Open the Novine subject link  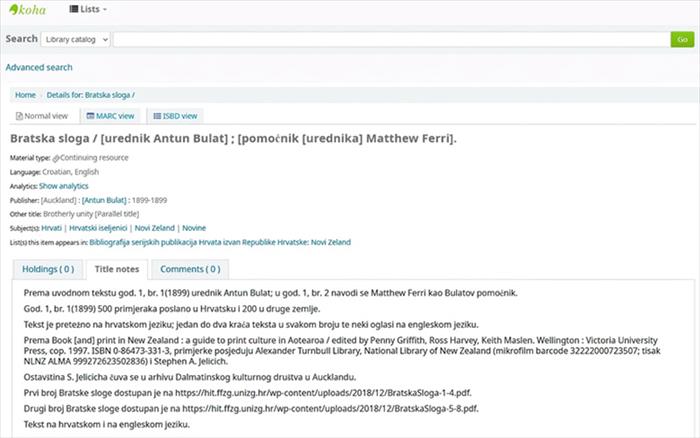[194, 228]
